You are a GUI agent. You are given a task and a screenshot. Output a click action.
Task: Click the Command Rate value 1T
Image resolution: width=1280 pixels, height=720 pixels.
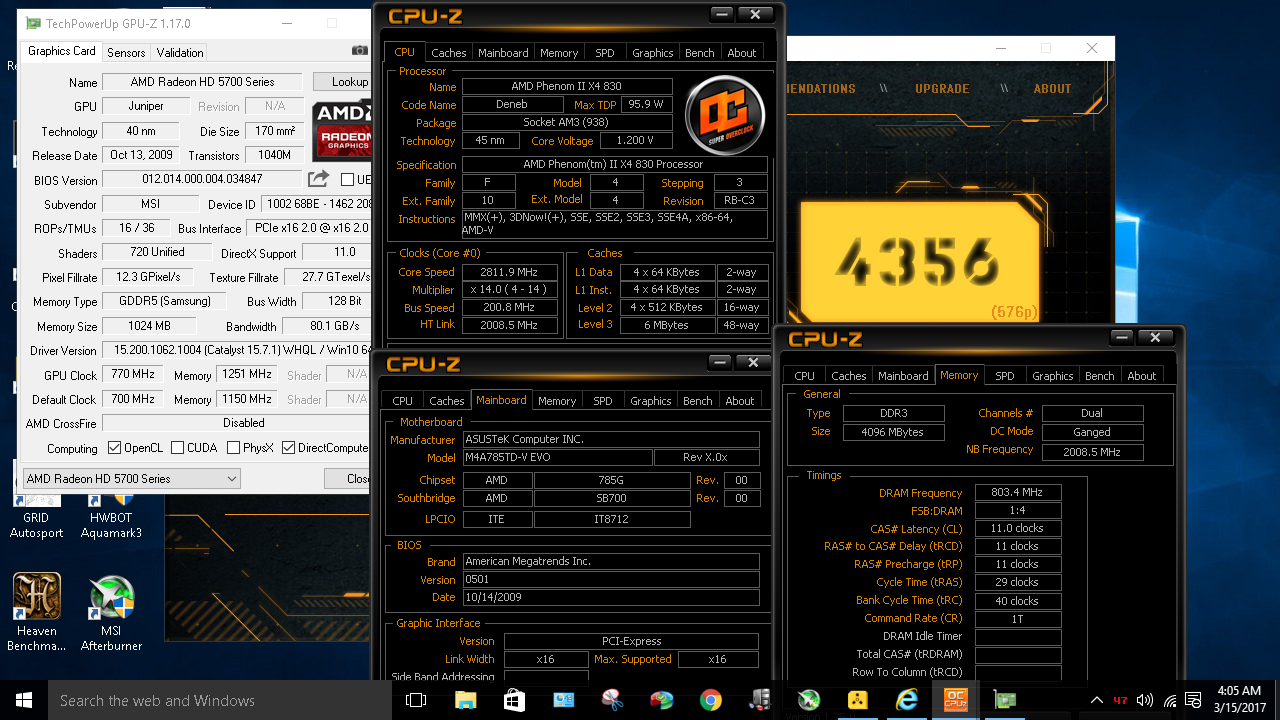[1018, 619]
